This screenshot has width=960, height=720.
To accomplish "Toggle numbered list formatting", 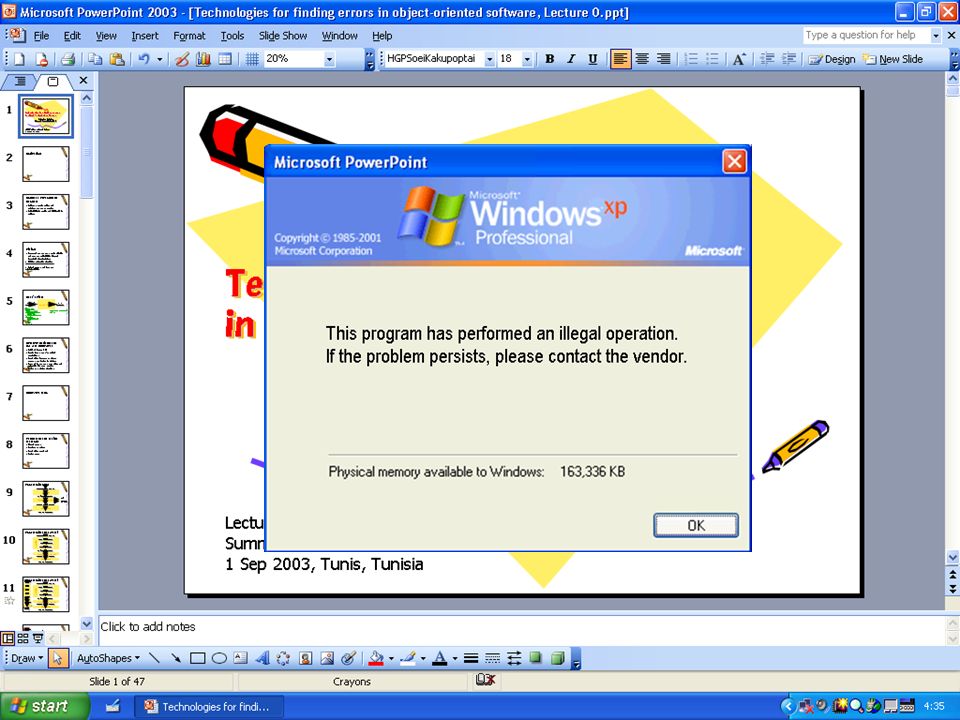I will point(691,59).
